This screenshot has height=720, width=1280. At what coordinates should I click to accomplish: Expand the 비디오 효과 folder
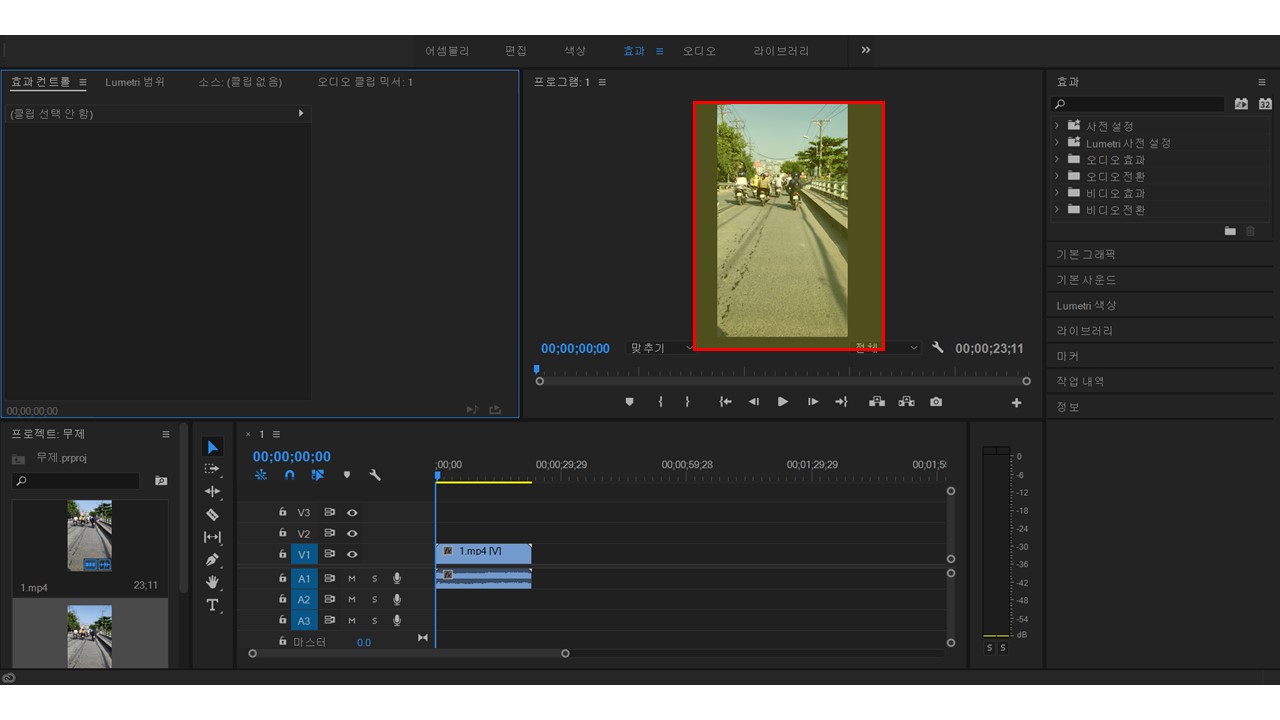coord(1057,193)
